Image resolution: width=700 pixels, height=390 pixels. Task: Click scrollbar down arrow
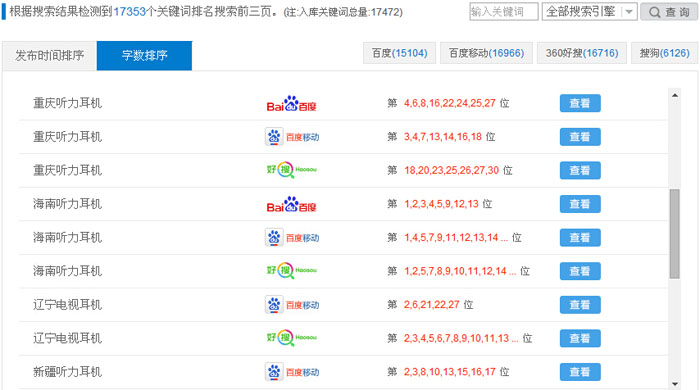(675, 384)
